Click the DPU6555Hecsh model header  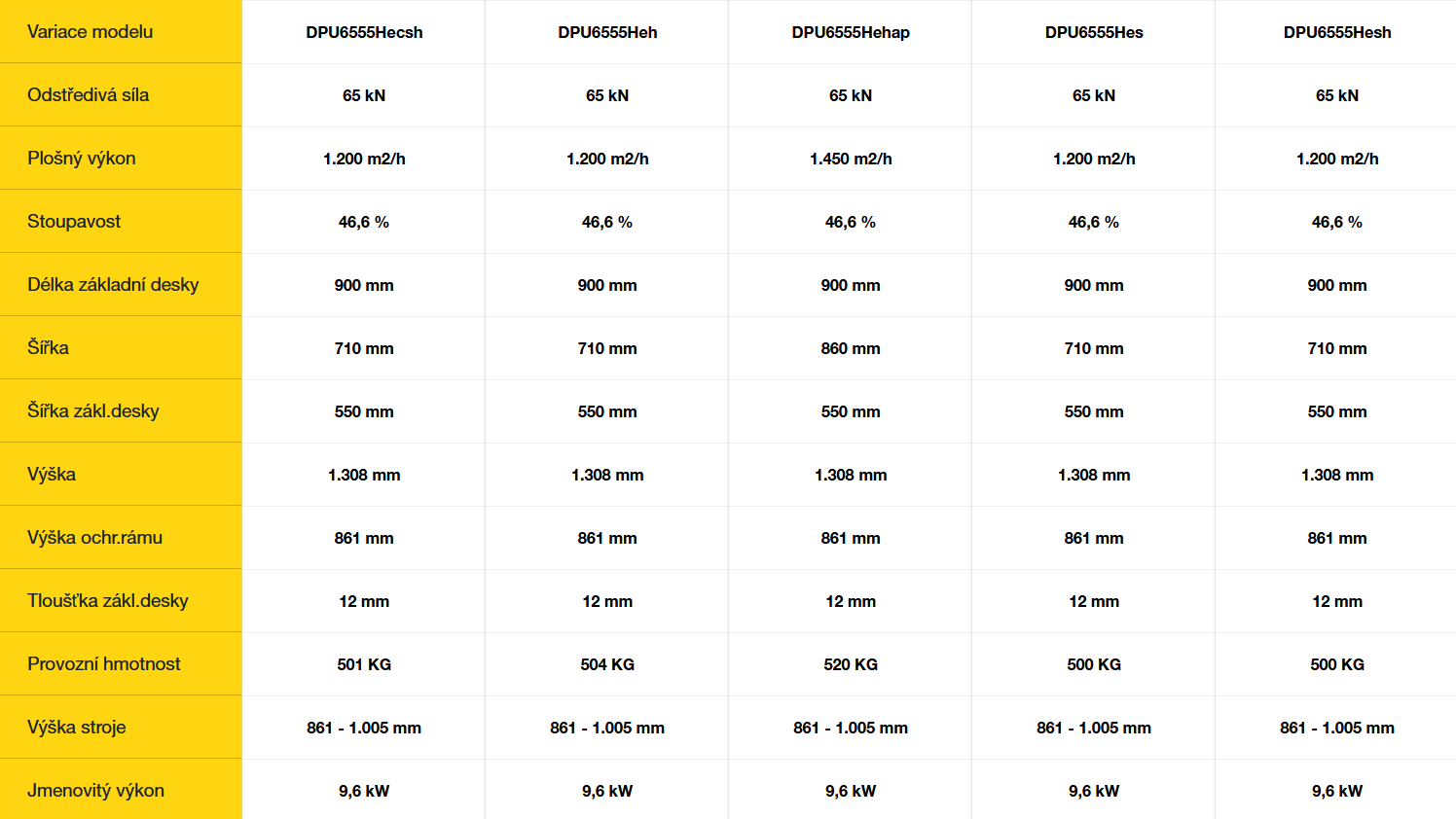point(364,32)
